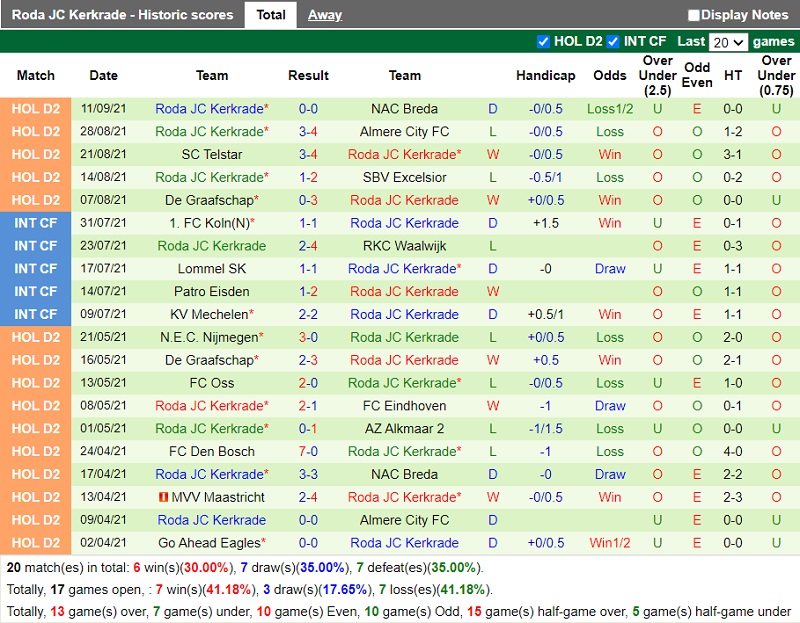This screenshot has width=800, height=623.
Task: Uncheck the INT CF league filter
Action: click(x=613, y=42)
